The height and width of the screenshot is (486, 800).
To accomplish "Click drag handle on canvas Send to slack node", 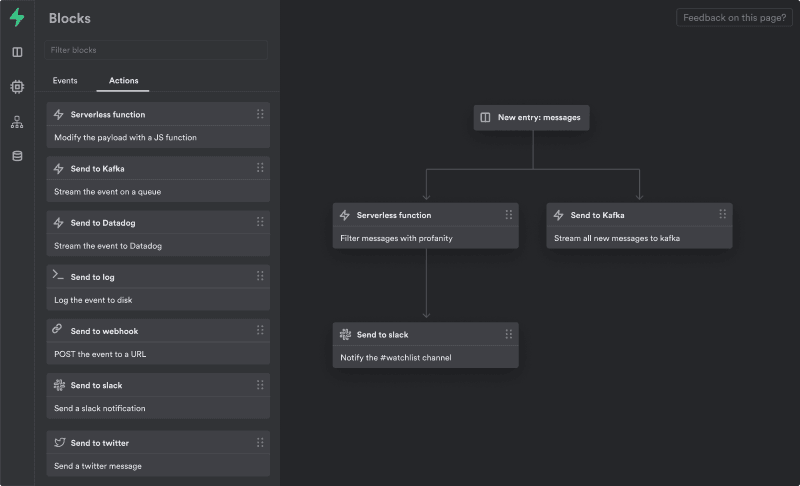I will pos(508,334).
